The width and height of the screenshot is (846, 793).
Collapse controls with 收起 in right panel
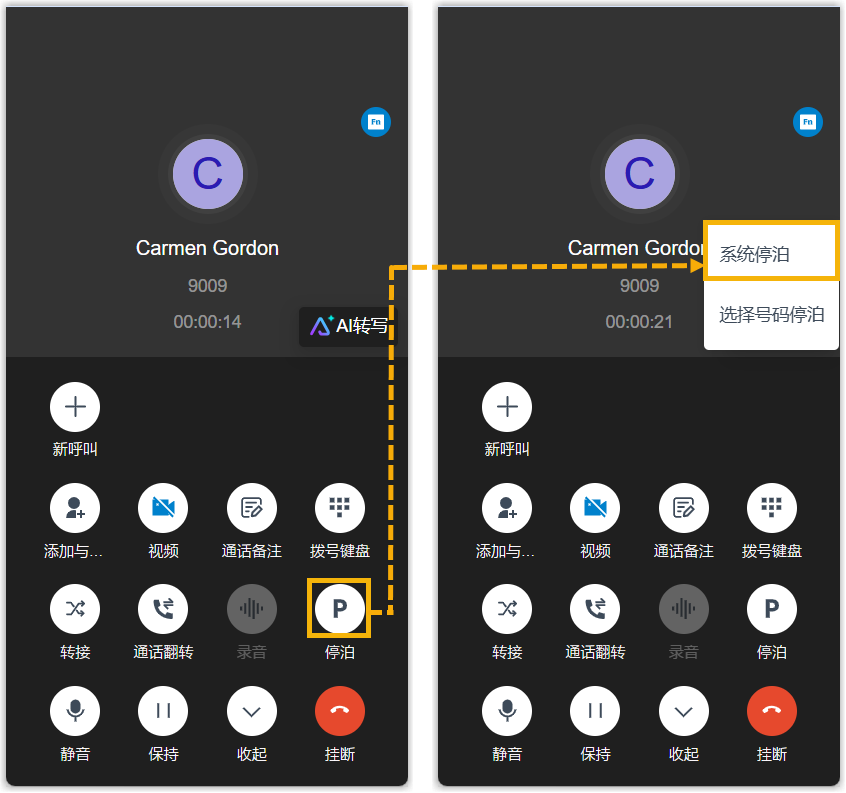point(684,710)
